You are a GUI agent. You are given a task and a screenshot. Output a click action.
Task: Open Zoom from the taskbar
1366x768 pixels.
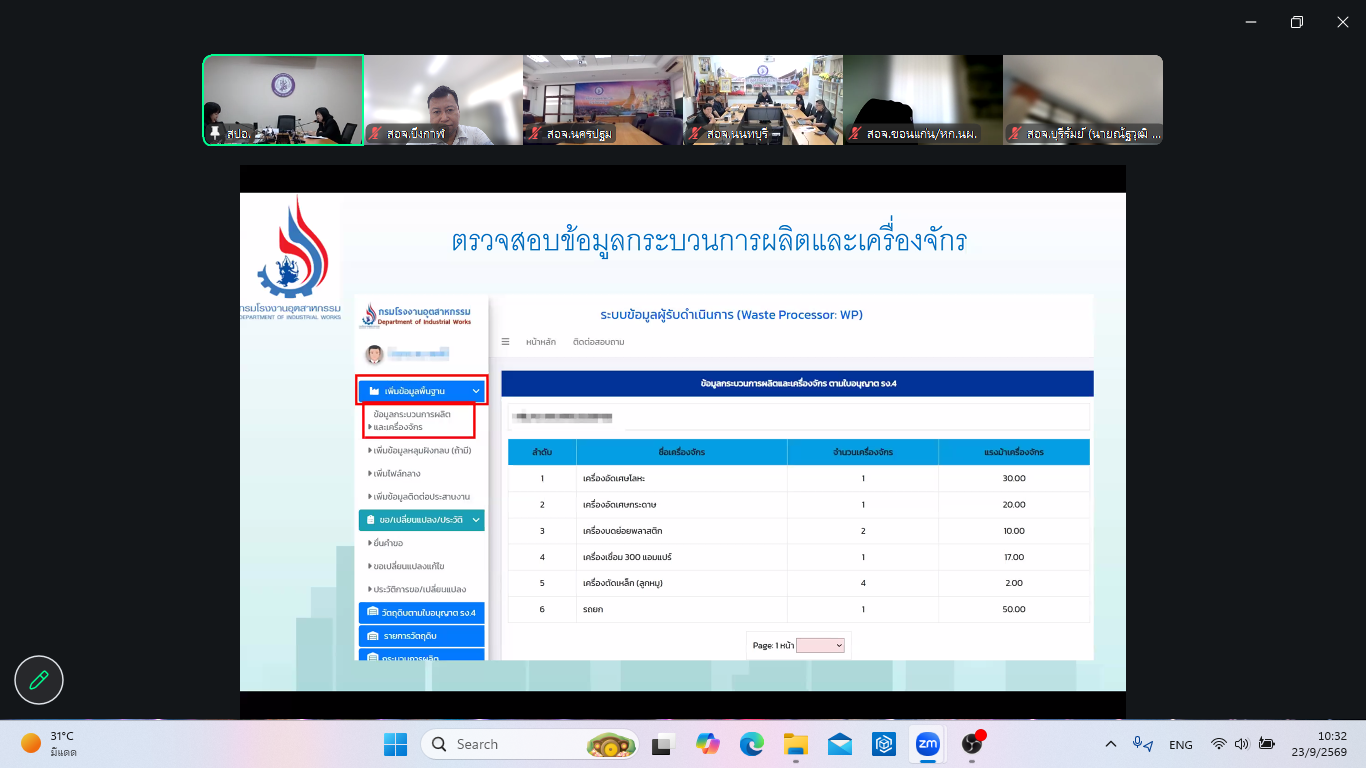927,744
